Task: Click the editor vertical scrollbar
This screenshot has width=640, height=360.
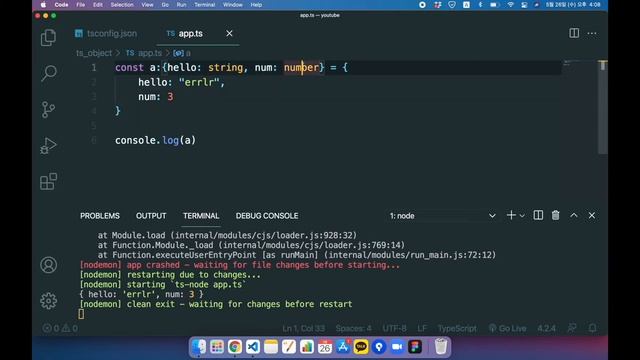Action: click(x=603, y=107)
